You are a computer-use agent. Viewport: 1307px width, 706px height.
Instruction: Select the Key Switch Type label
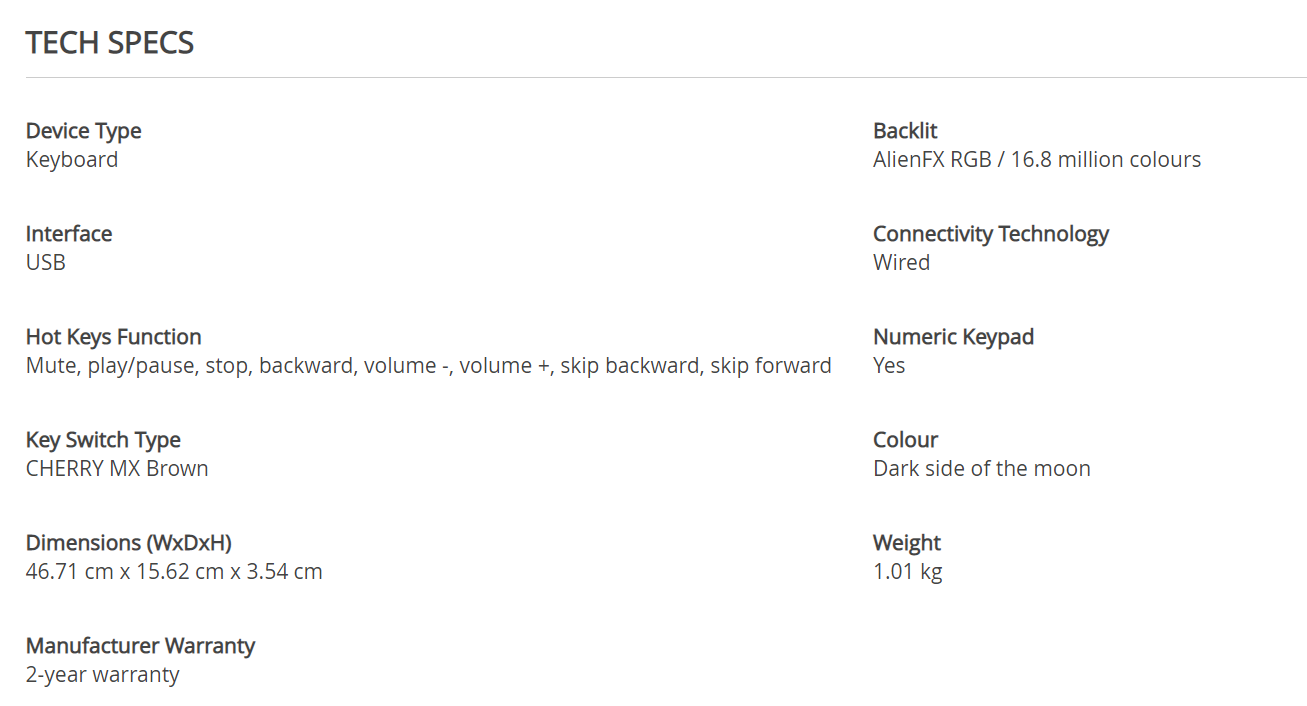[103, 440]
